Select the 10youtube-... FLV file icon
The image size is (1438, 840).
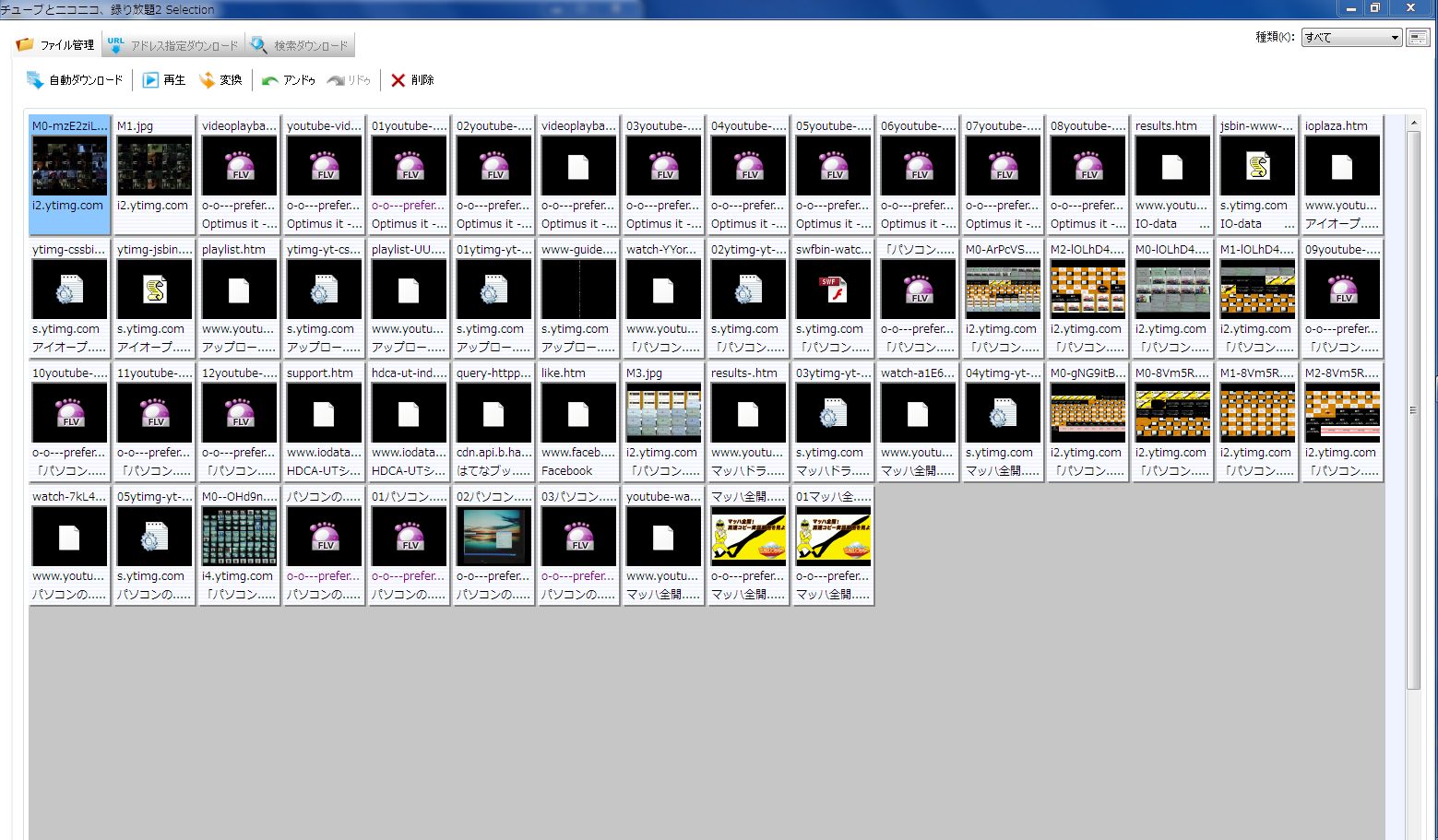[70, 413]
